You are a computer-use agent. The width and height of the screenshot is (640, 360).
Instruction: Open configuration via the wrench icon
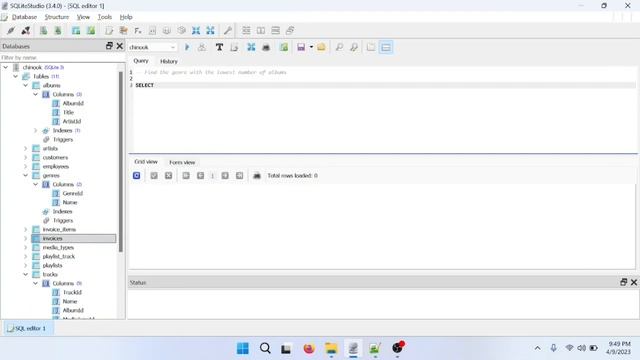228,31
